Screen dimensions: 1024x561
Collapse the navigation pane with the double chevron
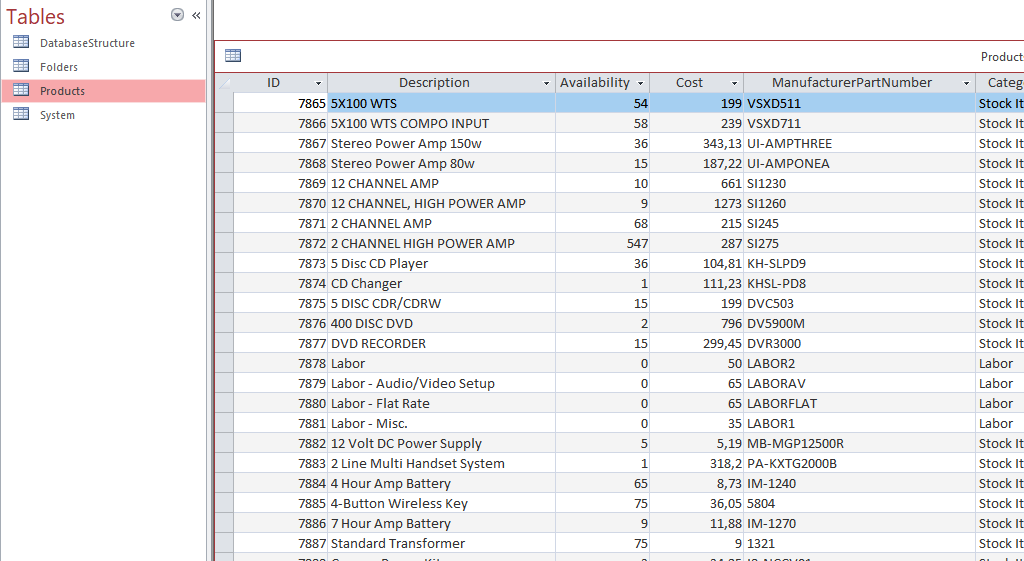pos(196,15)
